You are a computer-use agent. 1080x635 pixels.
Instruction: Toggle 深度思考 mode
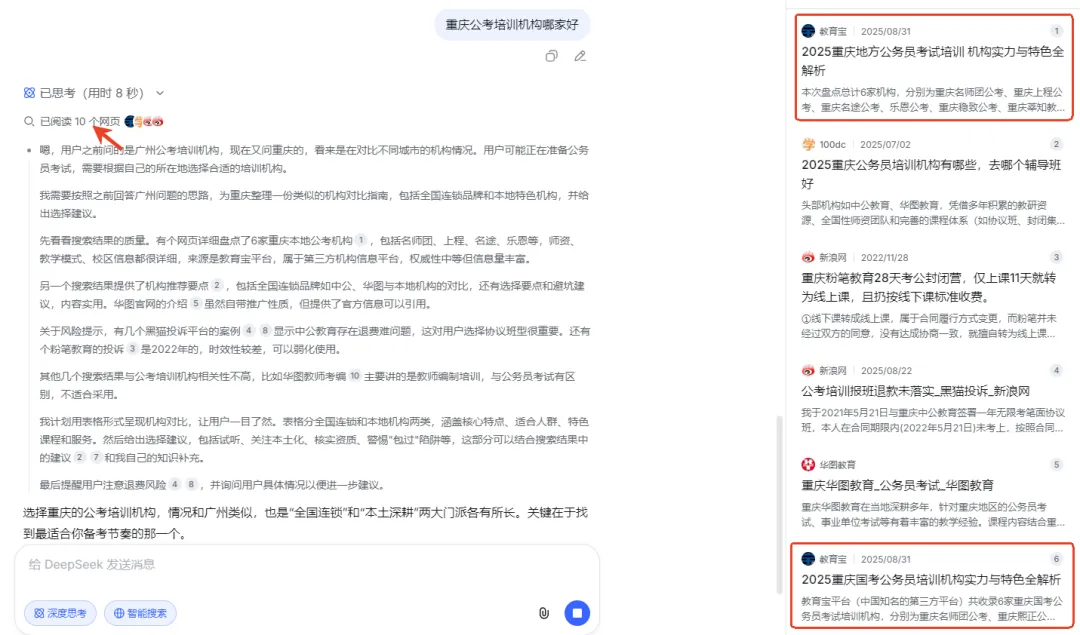pos(61,613)
